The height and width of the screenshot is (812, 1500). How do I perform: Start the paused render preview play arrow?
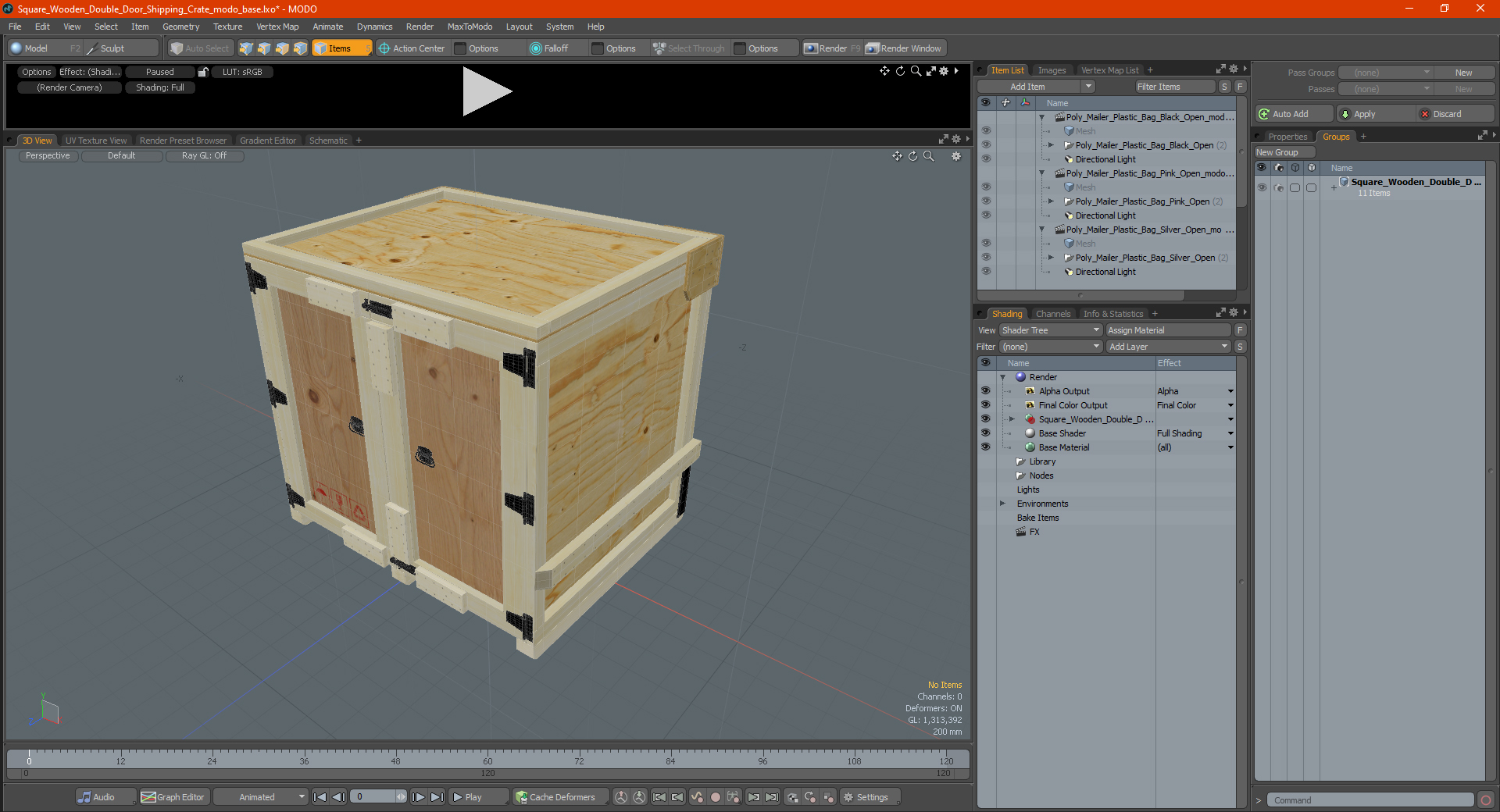486,91
